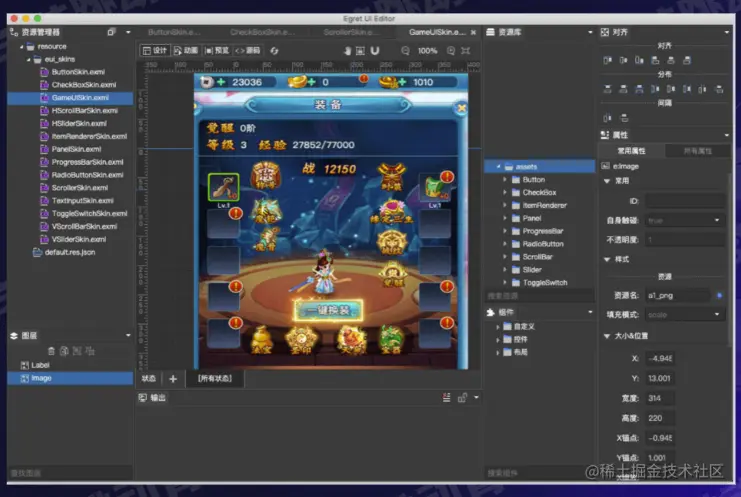This screenshot has height=497, width=741.
Task: Click the fit-to-canvas frame icon next to hand
Action: pyautogui.click(x=360, y=51)
